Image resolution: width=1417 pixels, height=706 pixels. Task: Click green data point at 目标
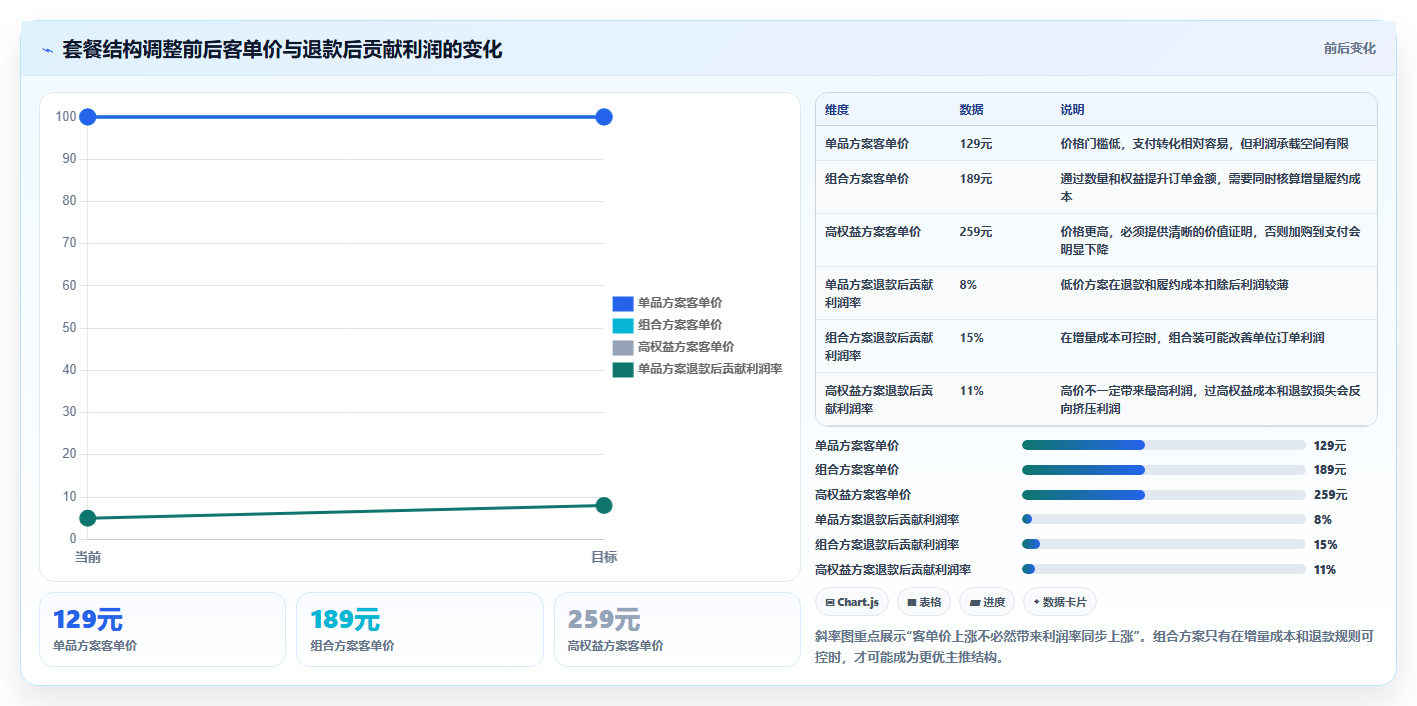tap(604, 505)
